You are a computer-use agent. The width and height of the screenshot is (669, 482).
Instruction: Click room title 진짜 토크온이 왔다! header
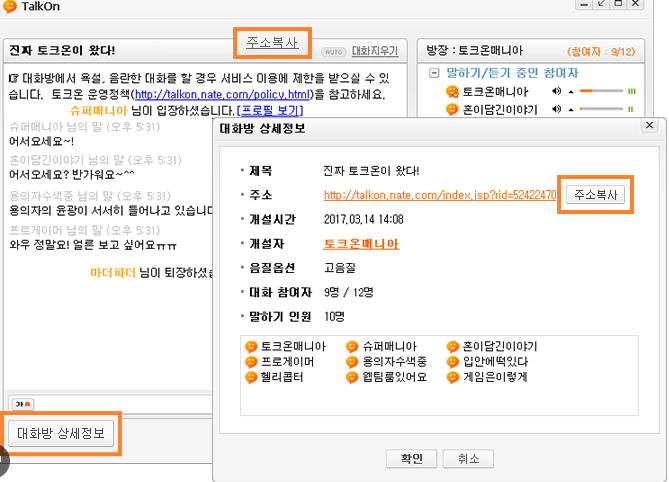coord(62,50)
